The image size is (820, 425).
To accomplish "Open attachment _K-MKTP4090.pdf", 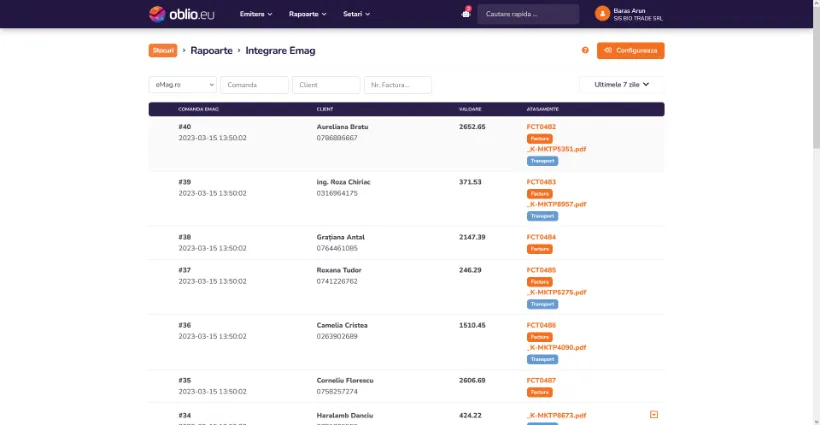I will coord(556,348).
